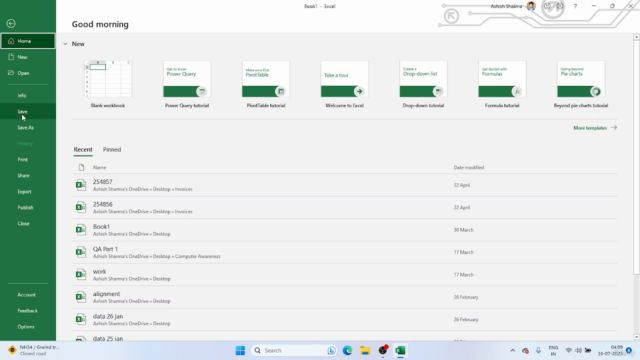The height and width of the screenshot is (360, 640).
Task: Click Publish in the sidebar
Action: (x=28, y=207)
